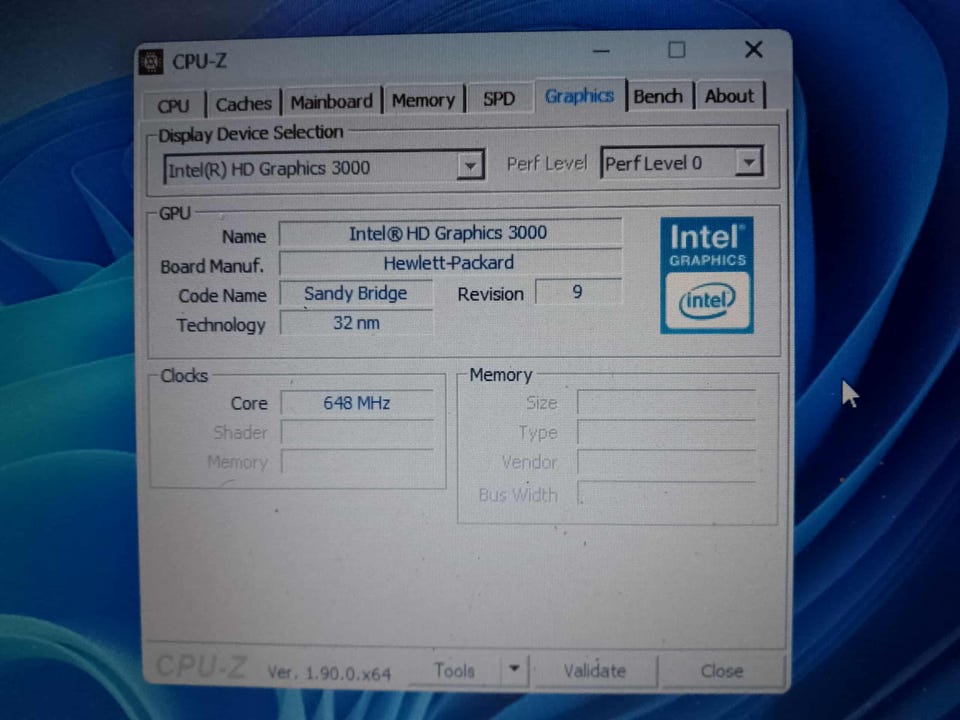Click the Intel Graphics logo
Viewport: 960px width, 720px height.
coord(707,275)
